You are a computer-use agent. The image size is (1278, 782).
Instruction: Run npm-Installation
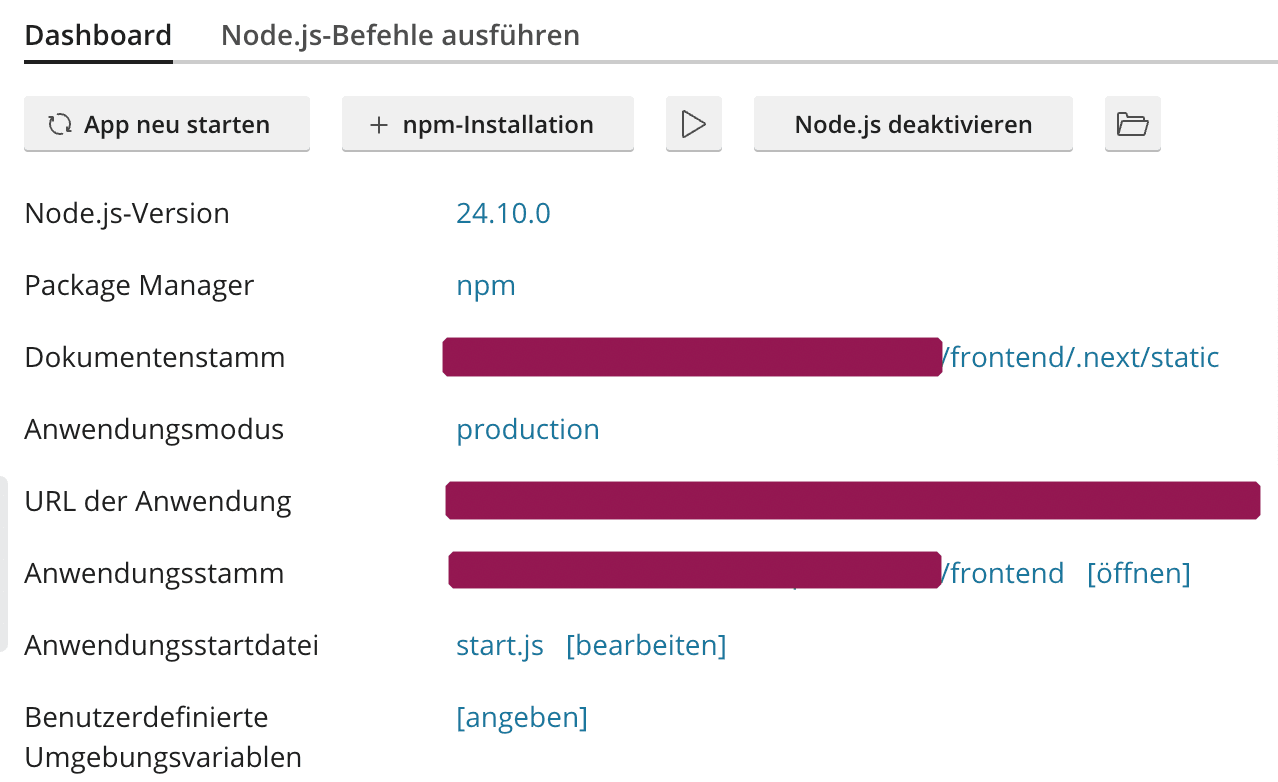[x=487, y=124]
